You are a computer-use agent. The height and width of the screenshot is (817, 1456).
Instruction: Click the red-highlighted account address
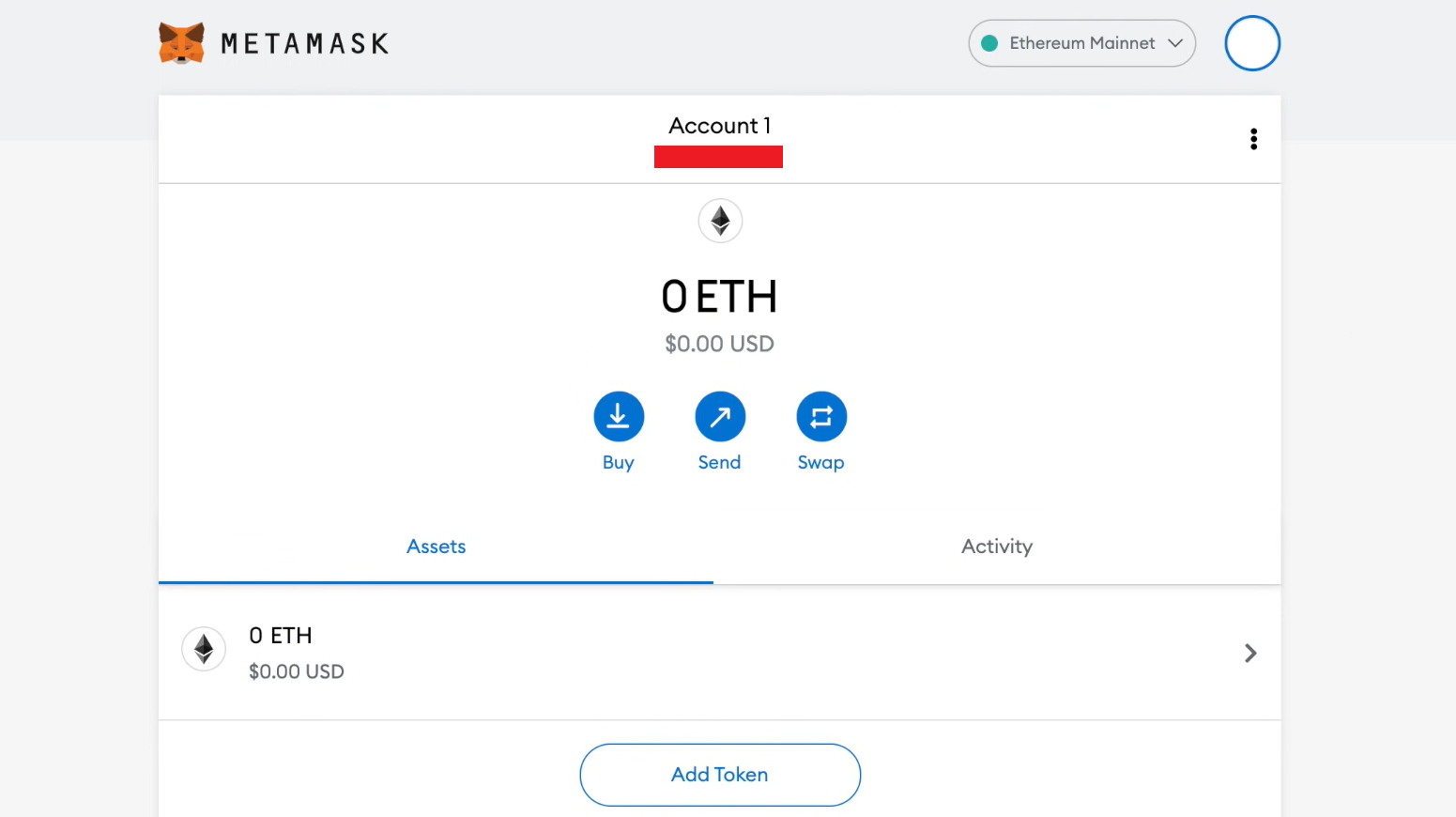pos(719,156)
